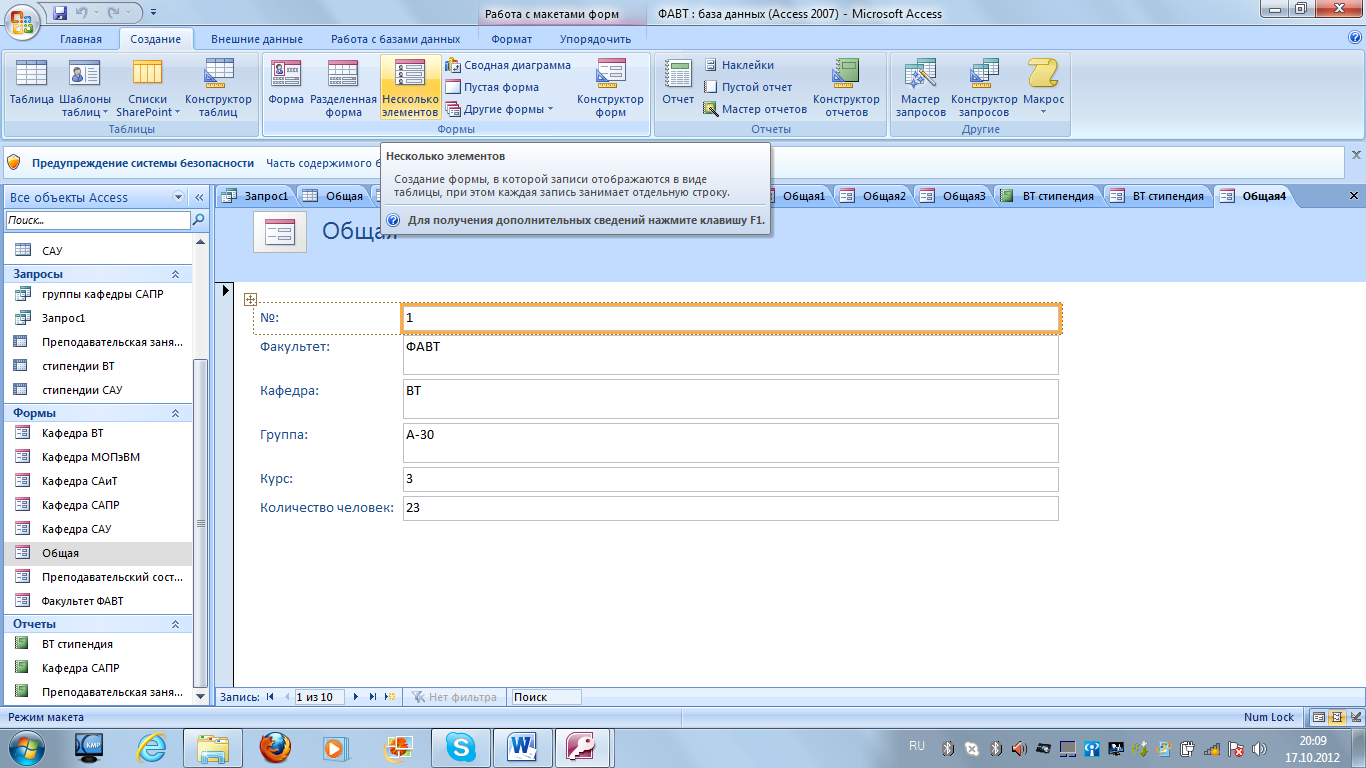
Task: Switch to Layout view in status bar
Action: [1336, 717]
